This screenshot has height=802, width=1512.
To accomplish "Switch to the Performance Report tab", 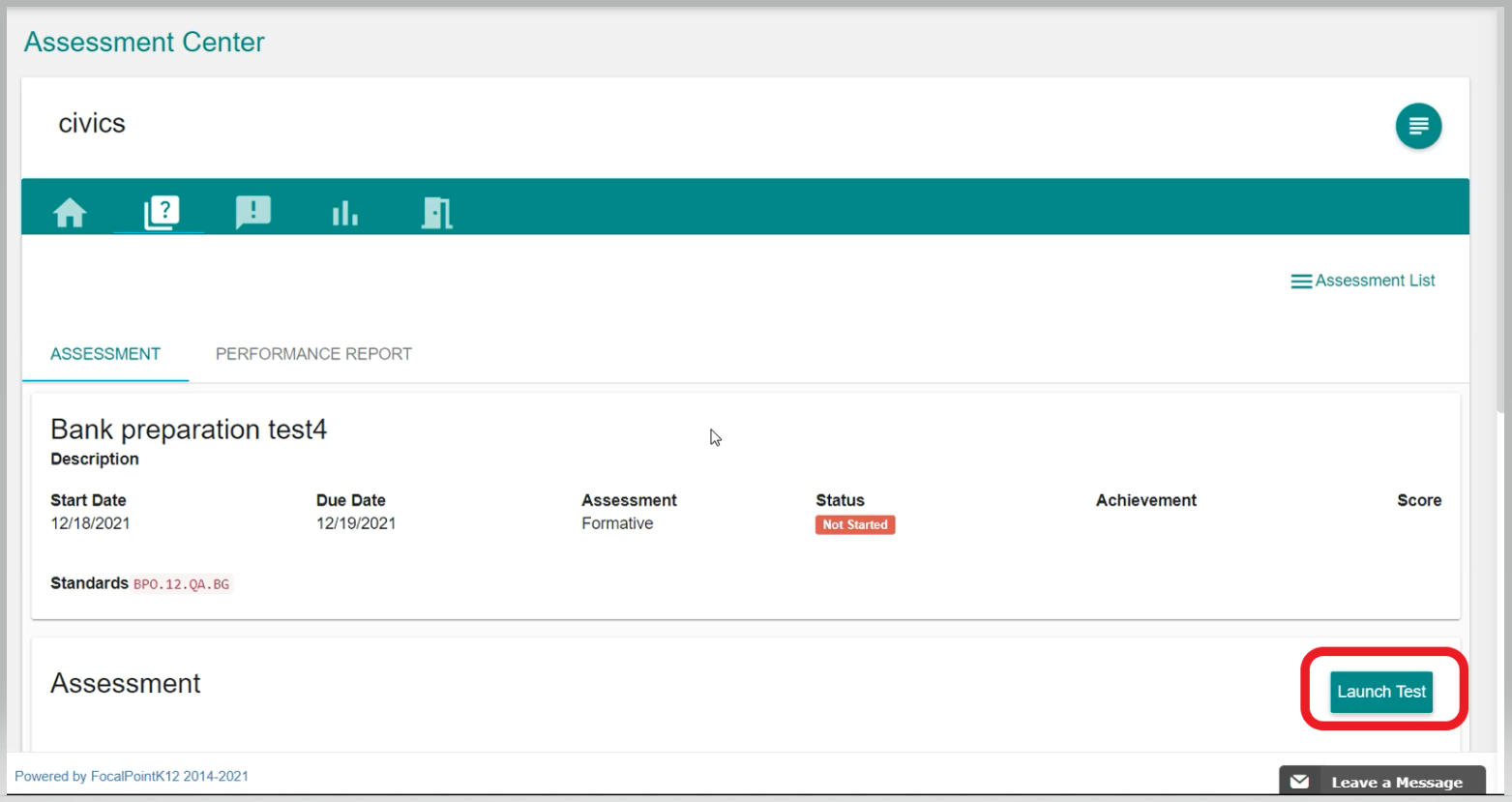I will click(x=313, y=354).
